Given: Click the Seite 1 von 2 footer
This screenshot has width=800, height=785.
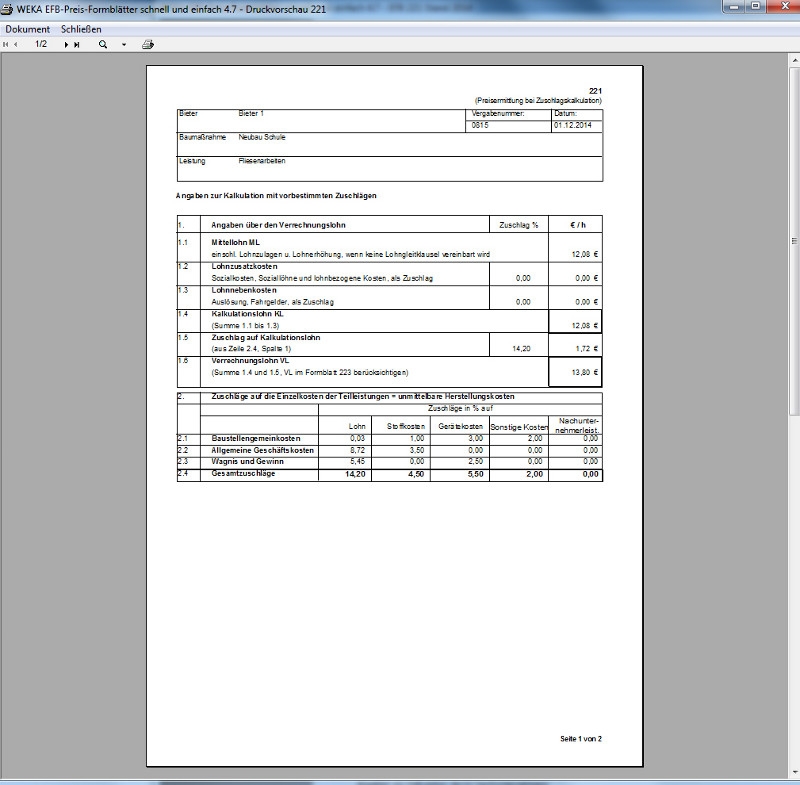Looking at the screenshot, I should [581, 739].
